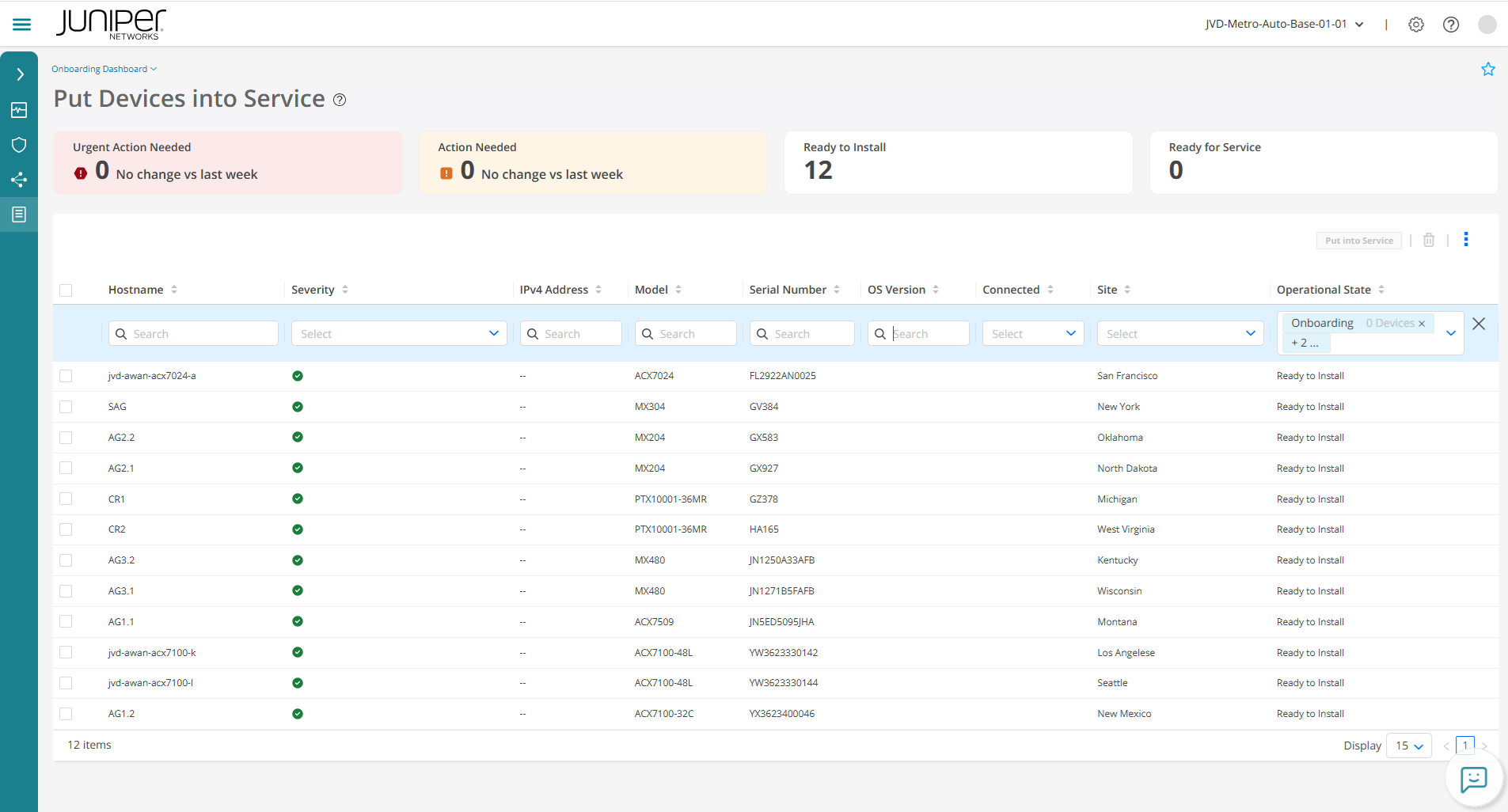
Task: Click severity status icon for SAG row
Action: [x=298, y=407]
